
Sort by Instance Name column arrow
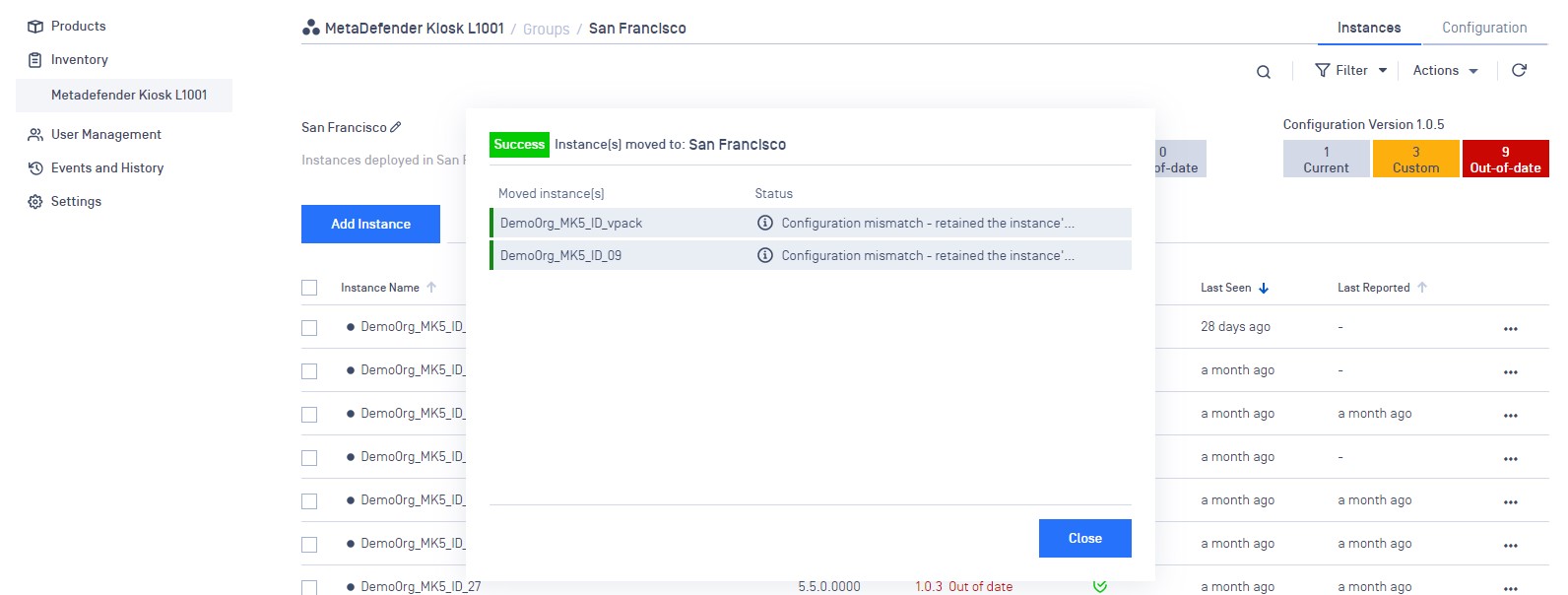[431, 288]
